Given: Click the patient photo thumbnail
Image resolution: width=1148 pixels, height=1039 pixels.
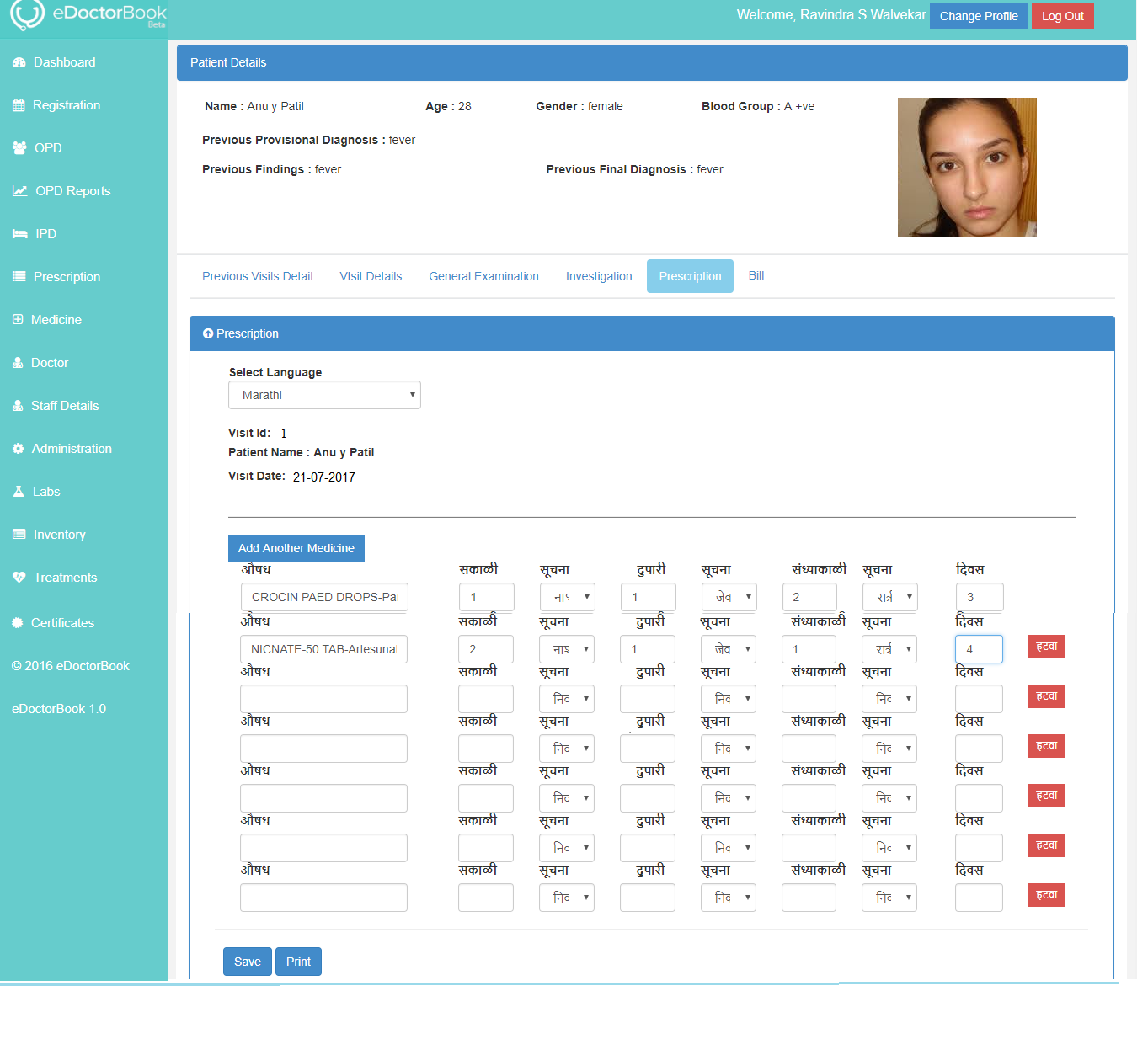Looking at the screenshot, I should tap(966, 168).
